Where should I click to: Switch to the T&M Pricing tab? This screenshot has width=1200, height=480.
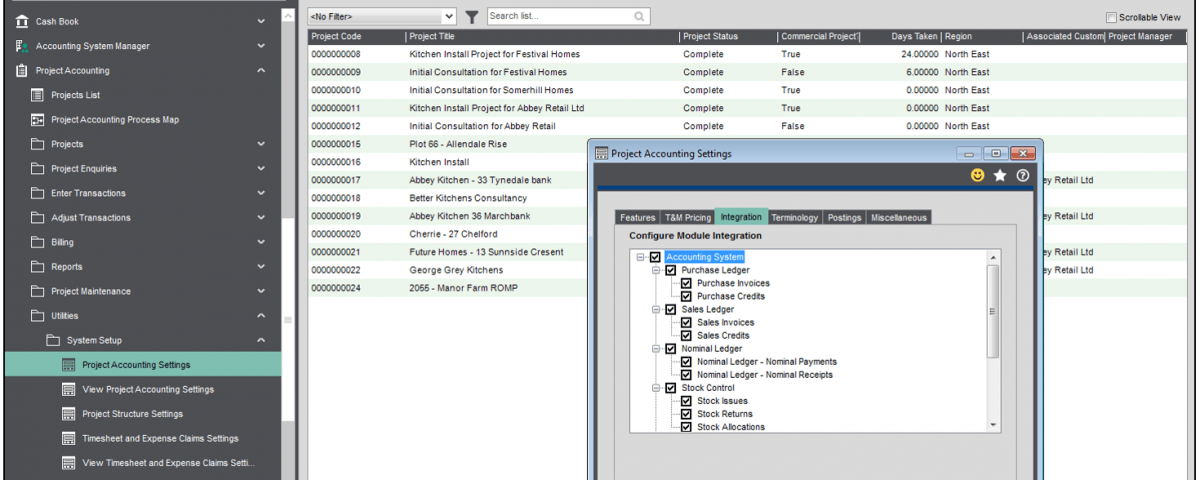pyautogui.click(x=688, y=217)
